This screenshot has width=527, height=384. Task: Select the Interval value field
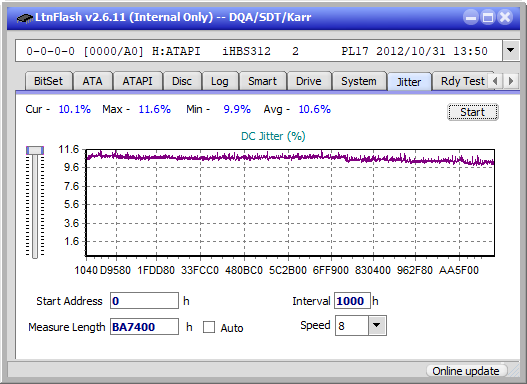coord(352,301)
